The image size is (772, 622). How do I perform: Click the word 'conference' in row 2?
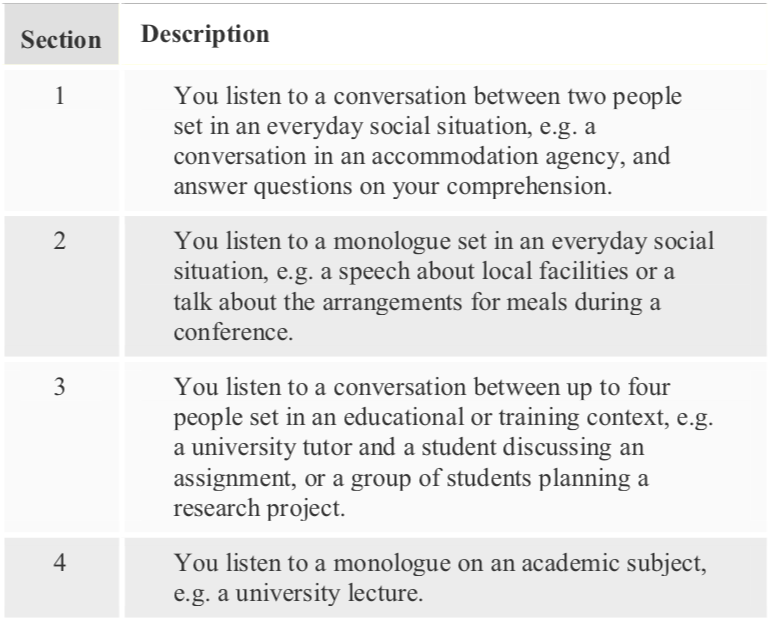pos(233,332)
